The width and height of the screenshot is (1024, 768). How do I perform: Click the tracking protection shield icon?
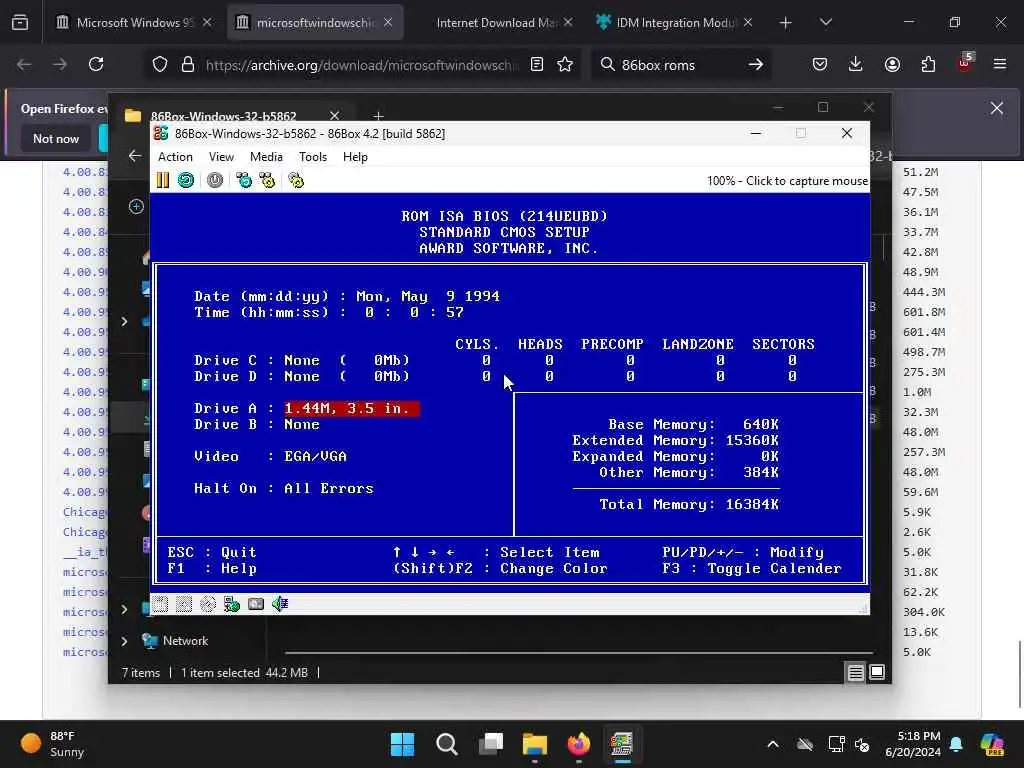160,65
